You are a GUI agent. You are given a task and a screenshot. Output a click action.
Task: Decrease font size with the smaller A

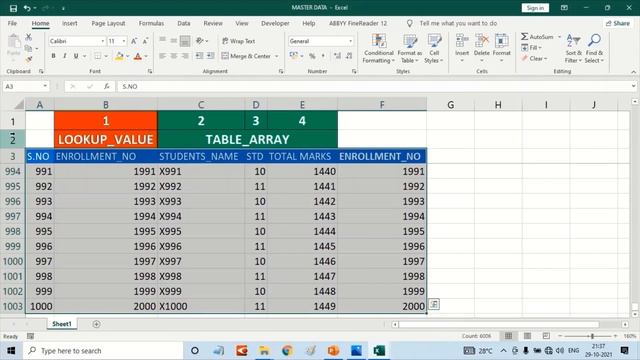[145, 41]
